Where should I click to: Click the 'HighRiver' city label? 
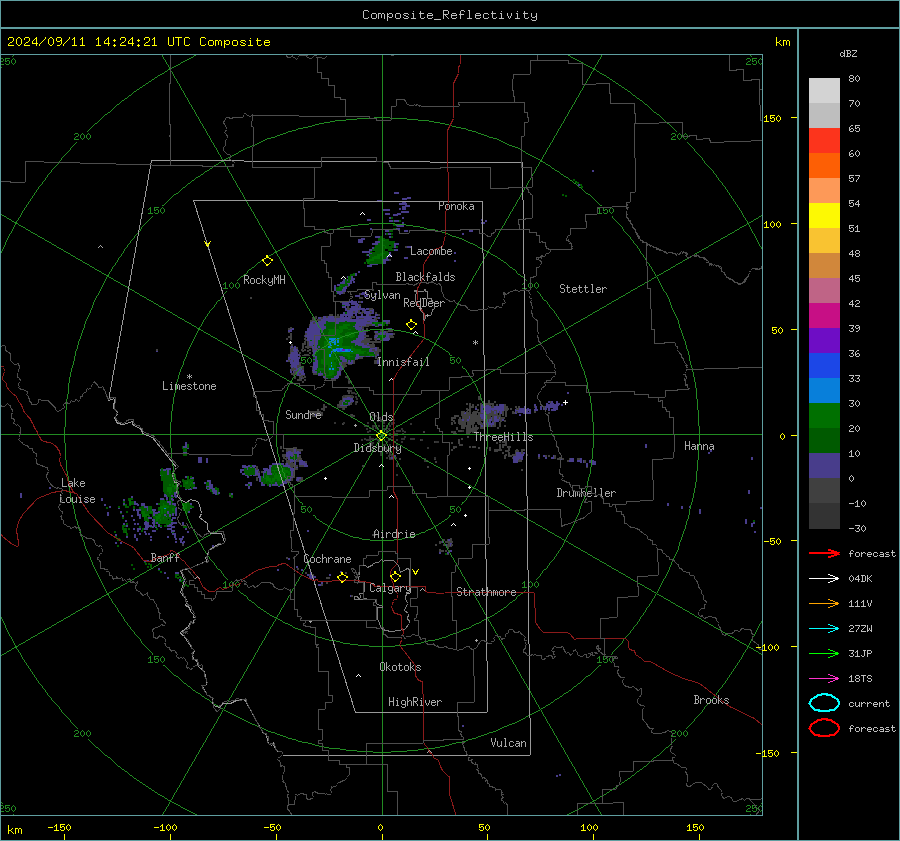coord(415,702)
